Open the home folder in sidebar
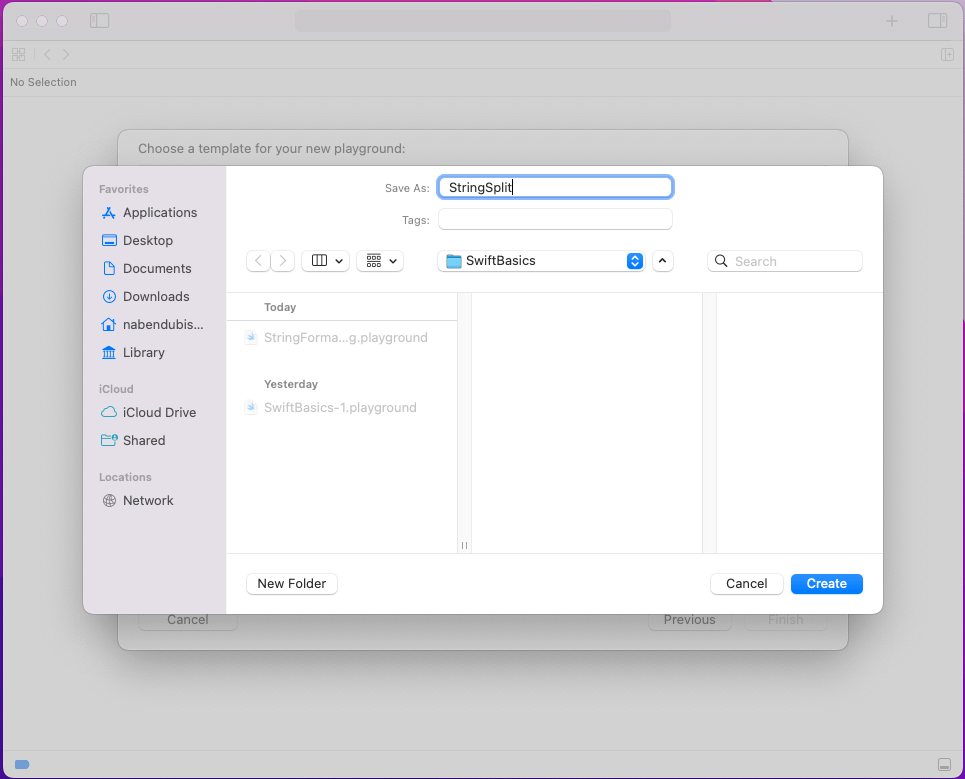The image size is (965, 779). point(162,325)
